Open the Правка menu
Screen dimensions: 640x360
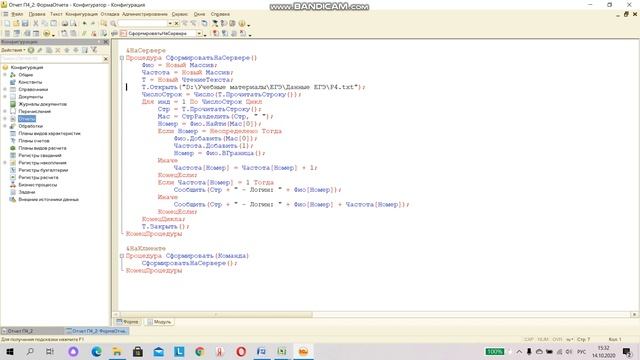coord(37,14)
